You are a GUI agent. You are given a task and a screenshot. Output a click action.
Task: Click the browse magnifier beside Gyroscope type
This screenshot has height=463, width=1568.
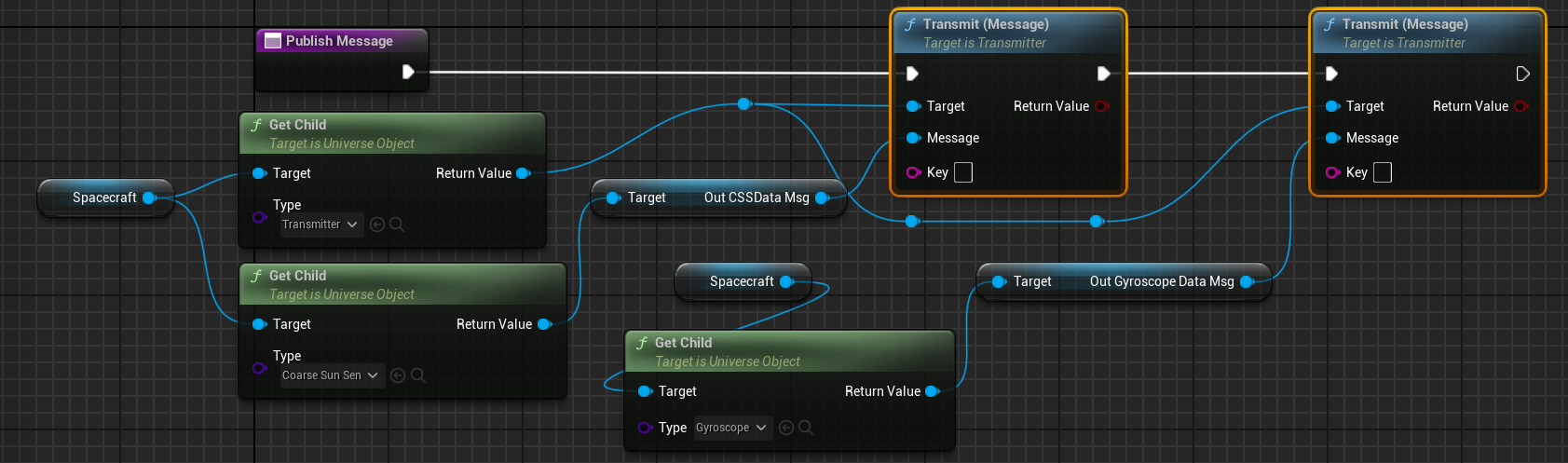806,428
